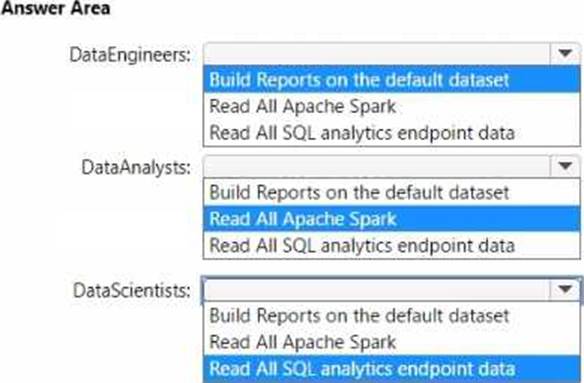Select Build Reports on default dataset for DataAnalysts
The height and width of the screenshot is (383, 584).
[392, 193]
